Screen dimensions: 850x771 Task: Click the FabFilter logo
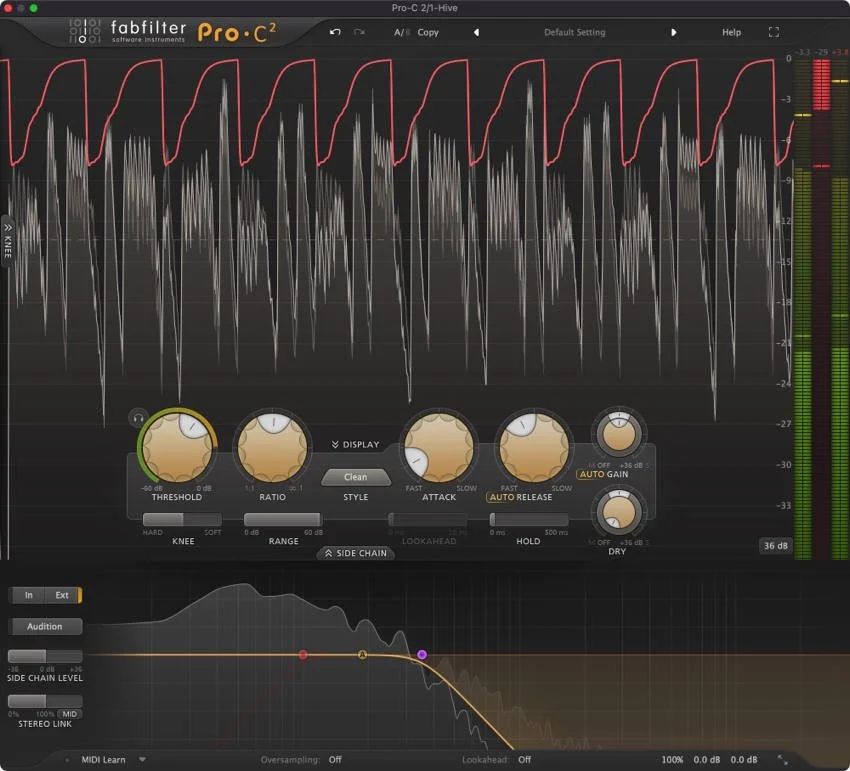148,31
